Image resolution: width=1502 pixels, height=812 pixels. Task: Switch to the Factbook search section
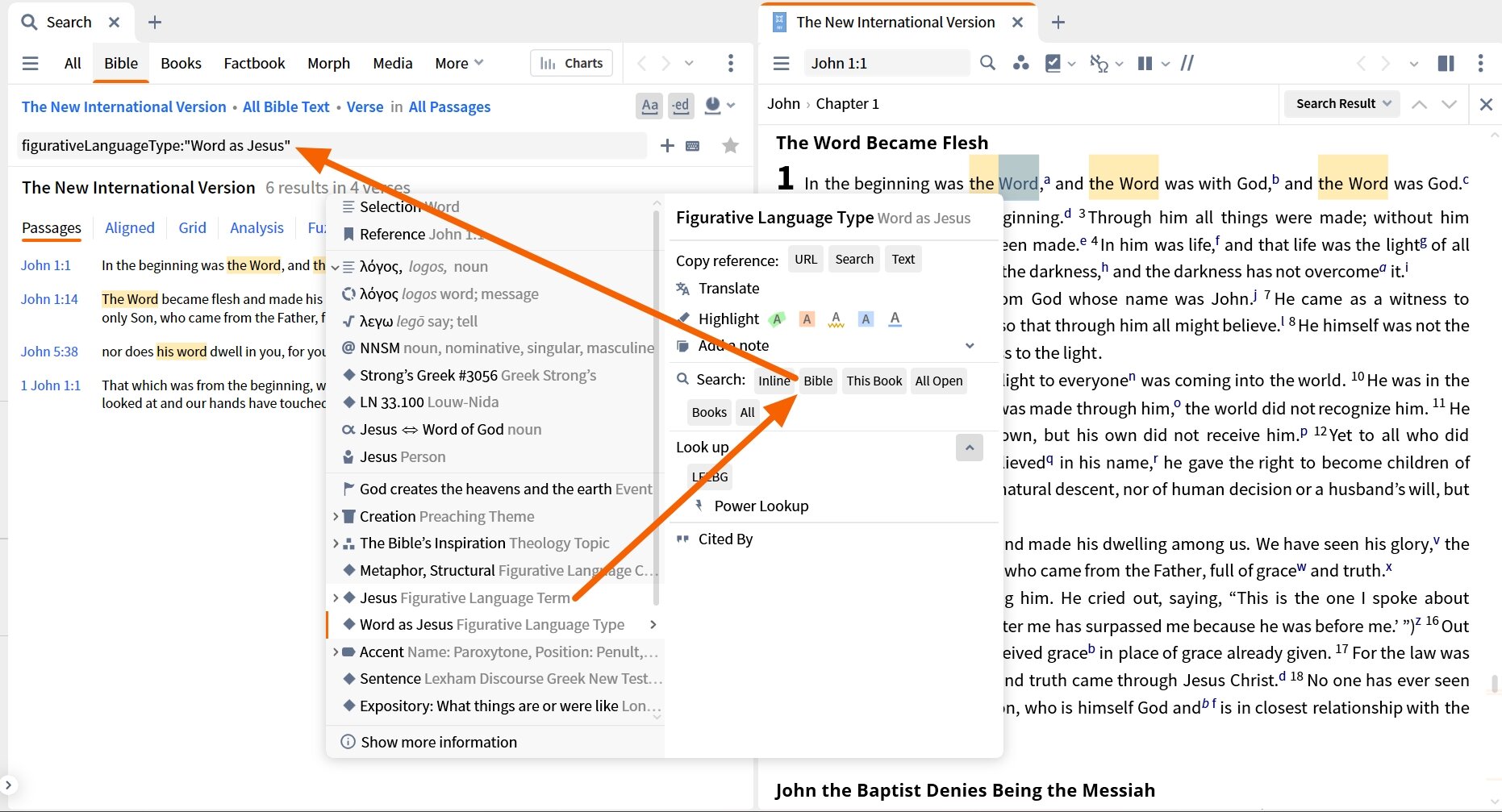coord(254,62)
